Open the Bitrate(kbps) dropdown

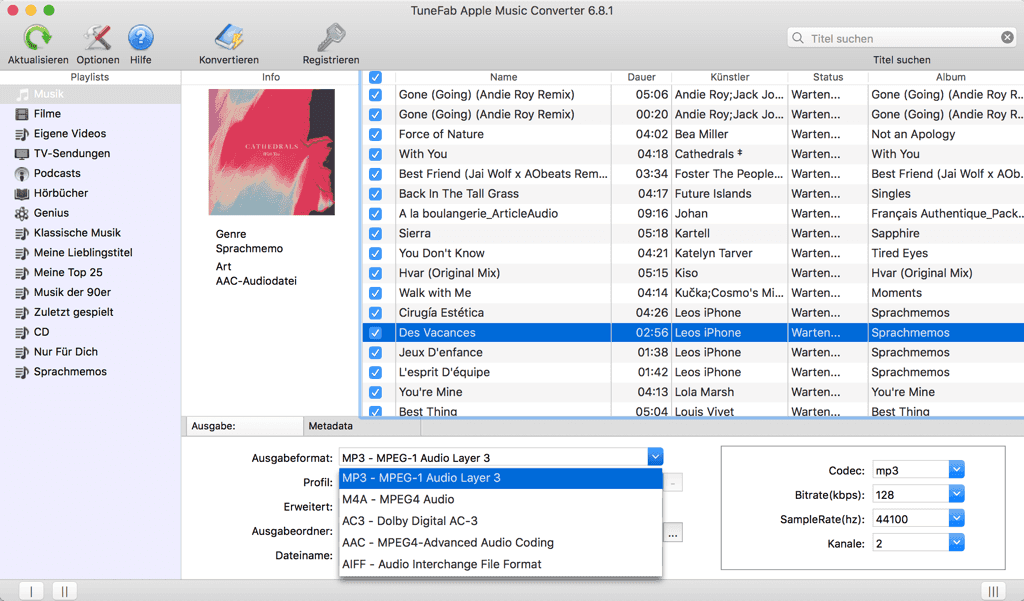[956, 495]
